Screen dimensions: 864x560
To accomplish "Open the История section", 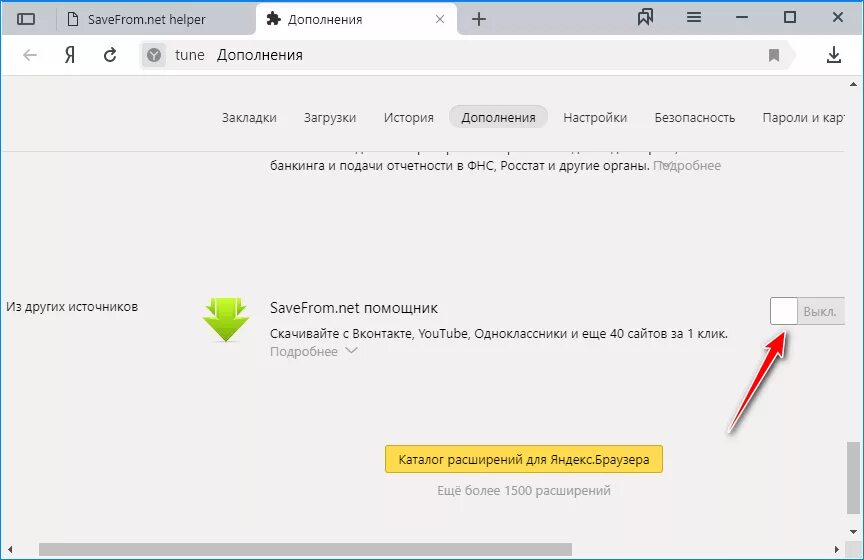I will [408, 117].
